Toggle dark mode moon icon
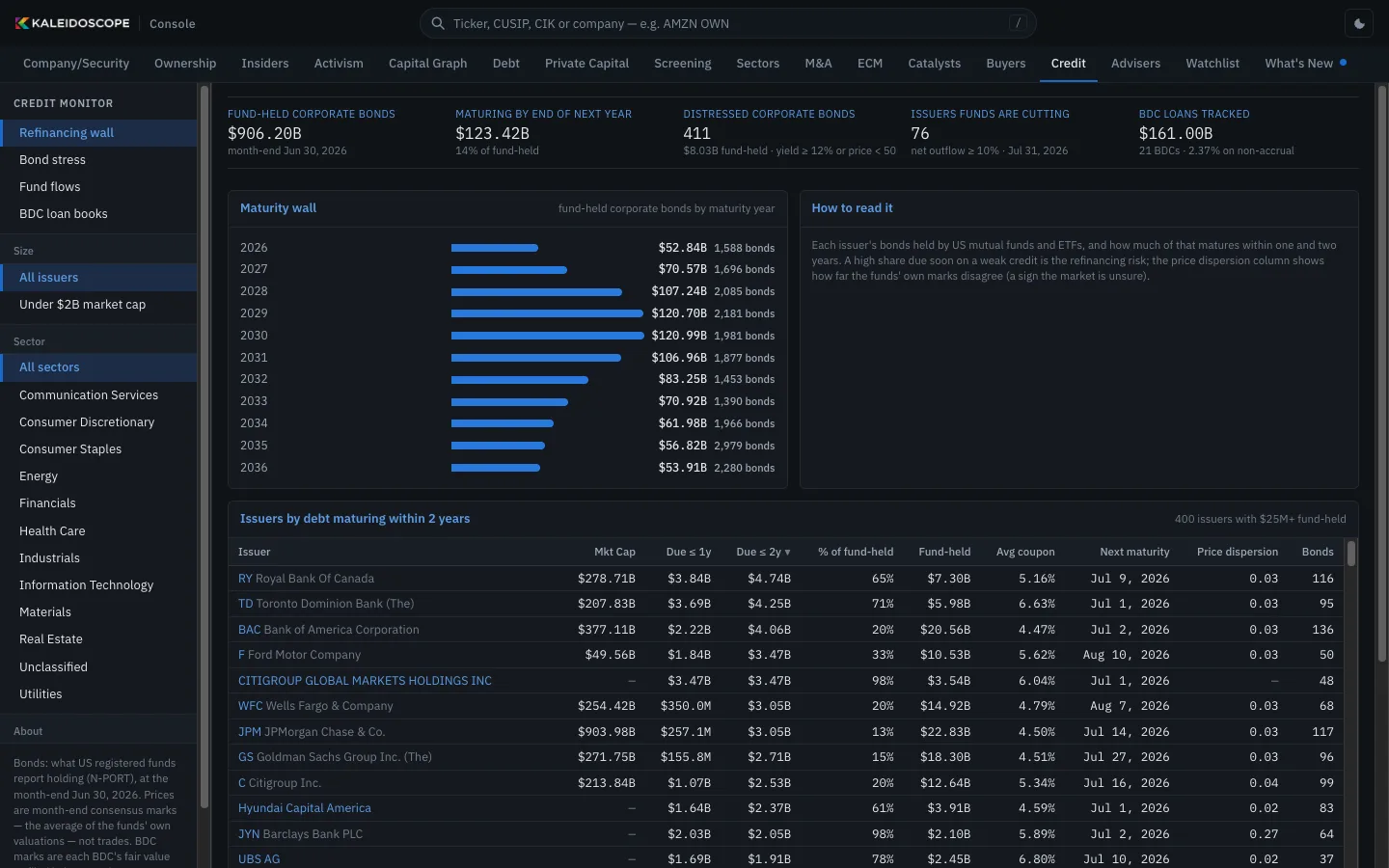The height and width of the screenshot is (868, 1389). (x=1360, y=23)
